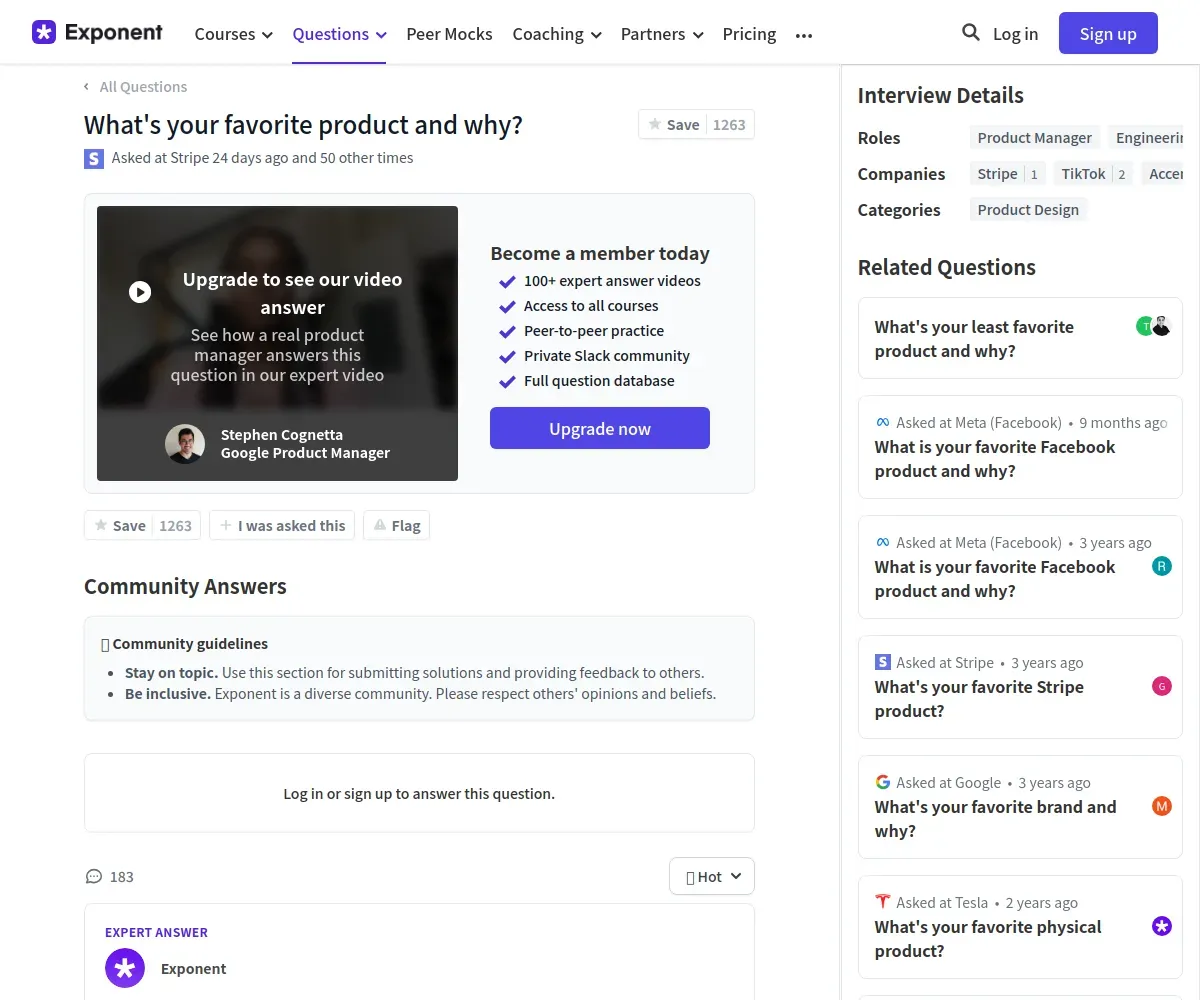Click avatars on least favorite product card
Viewport: 1200px width, 1000px height.
[x=1154, y=326]
